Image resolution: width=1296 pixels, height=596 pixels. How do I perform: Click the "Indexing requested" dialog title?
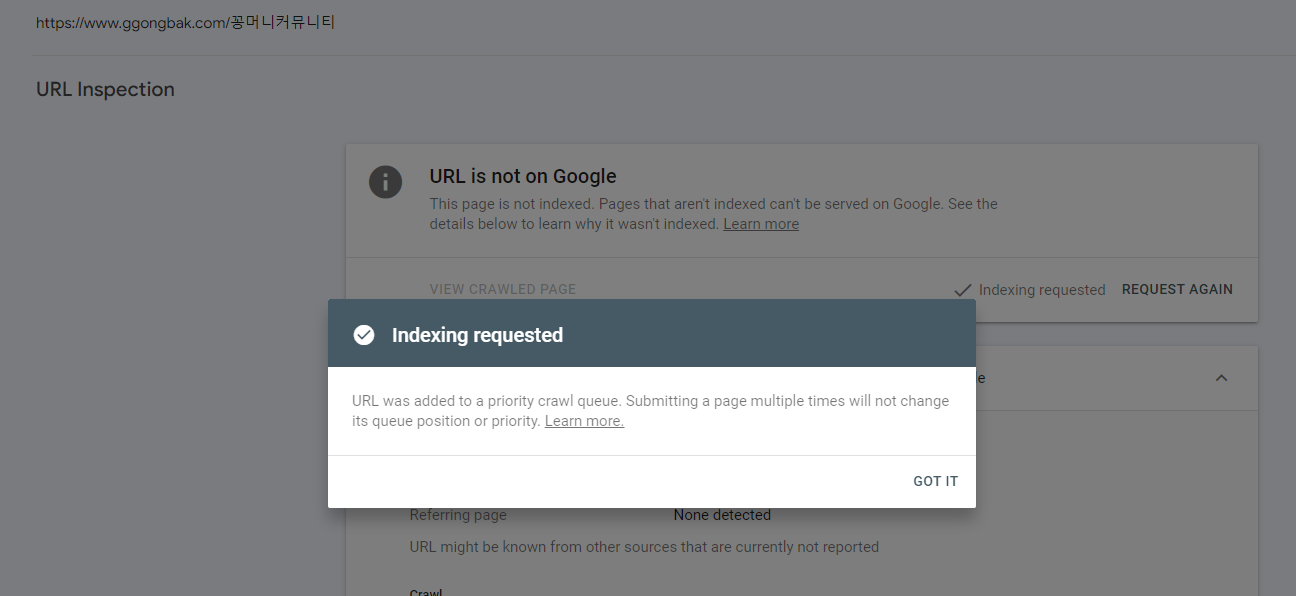[477, 335]
